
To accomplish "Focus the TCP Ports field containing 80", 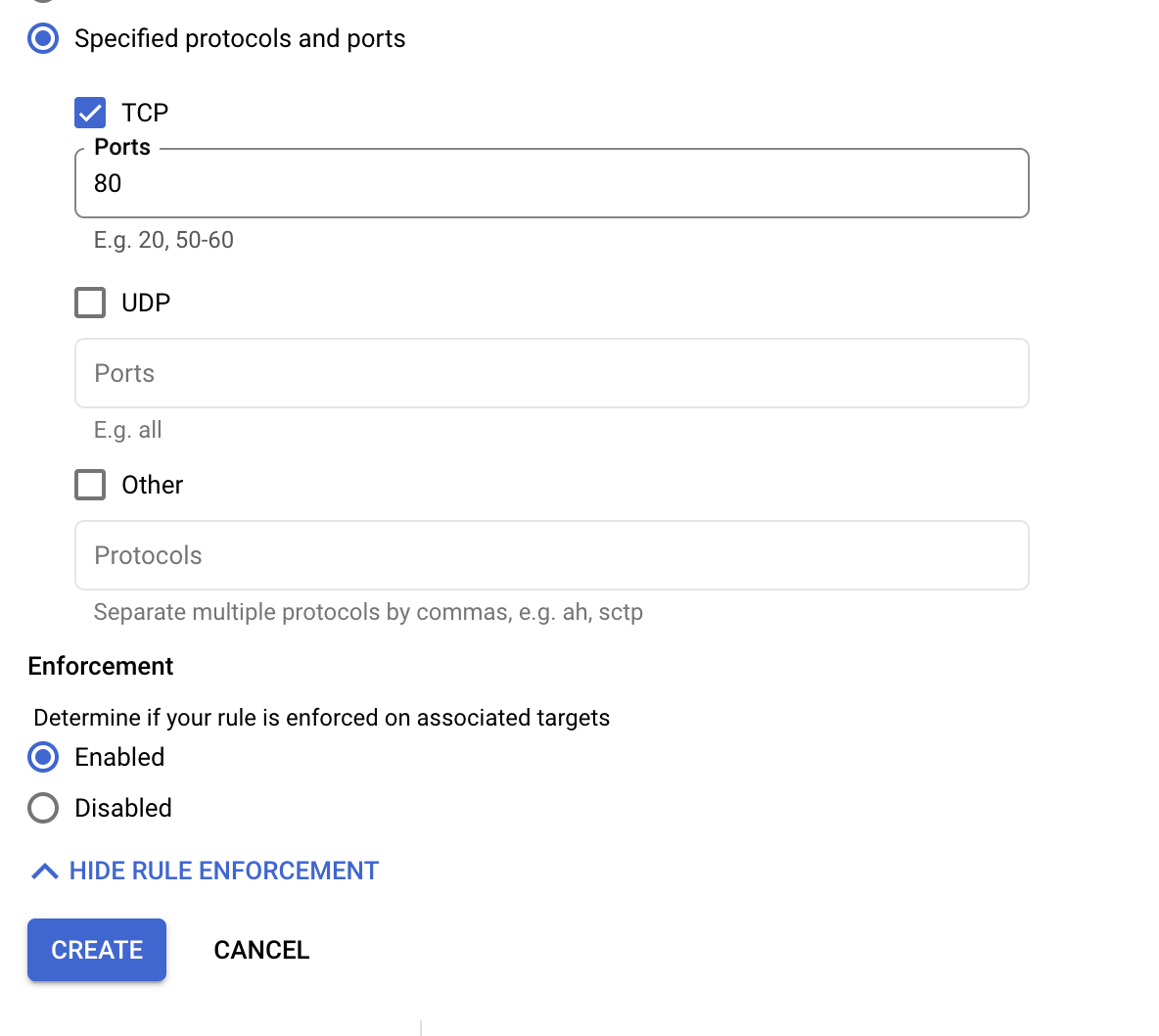I will pyautogui.click(x=551, y=184).
